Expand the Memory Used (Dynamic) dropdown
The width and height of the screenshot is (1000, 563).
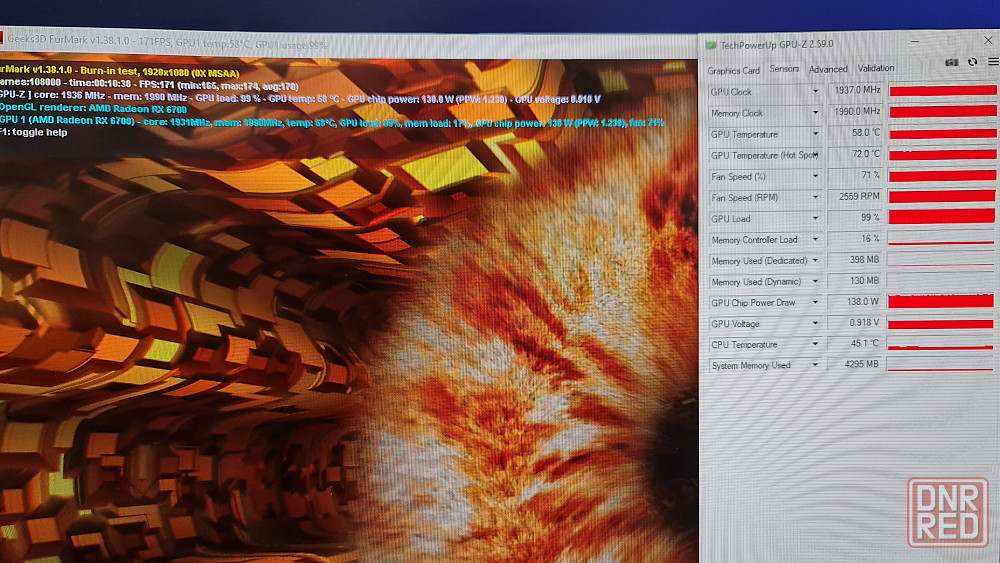(815, 281)
